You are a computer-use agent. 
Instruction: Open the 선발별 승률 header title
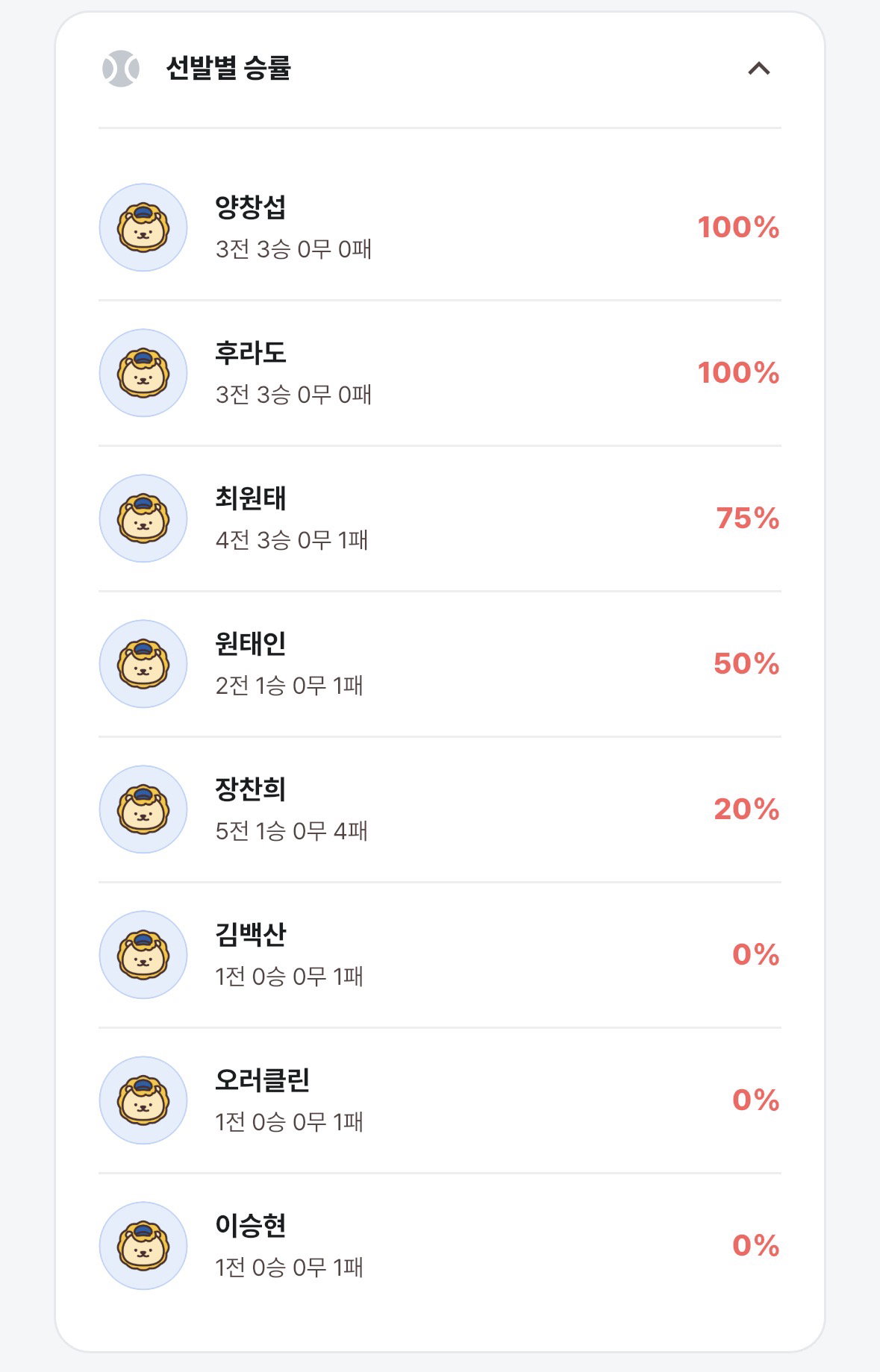(x=228, y=69)
